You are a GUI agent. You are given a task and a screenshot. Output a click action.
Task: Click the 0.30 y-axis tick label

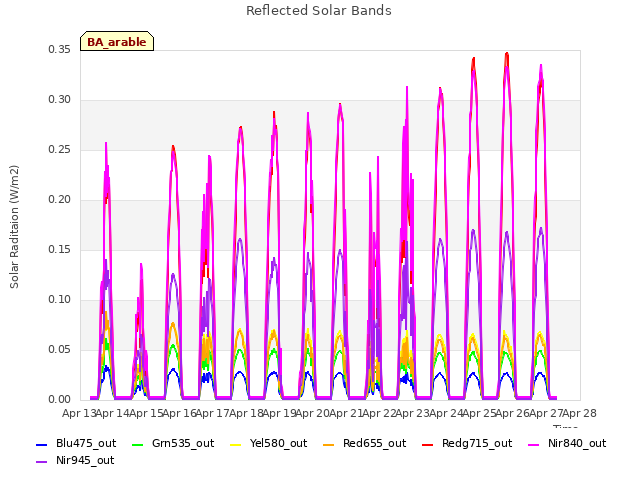[x=60, y=100]
